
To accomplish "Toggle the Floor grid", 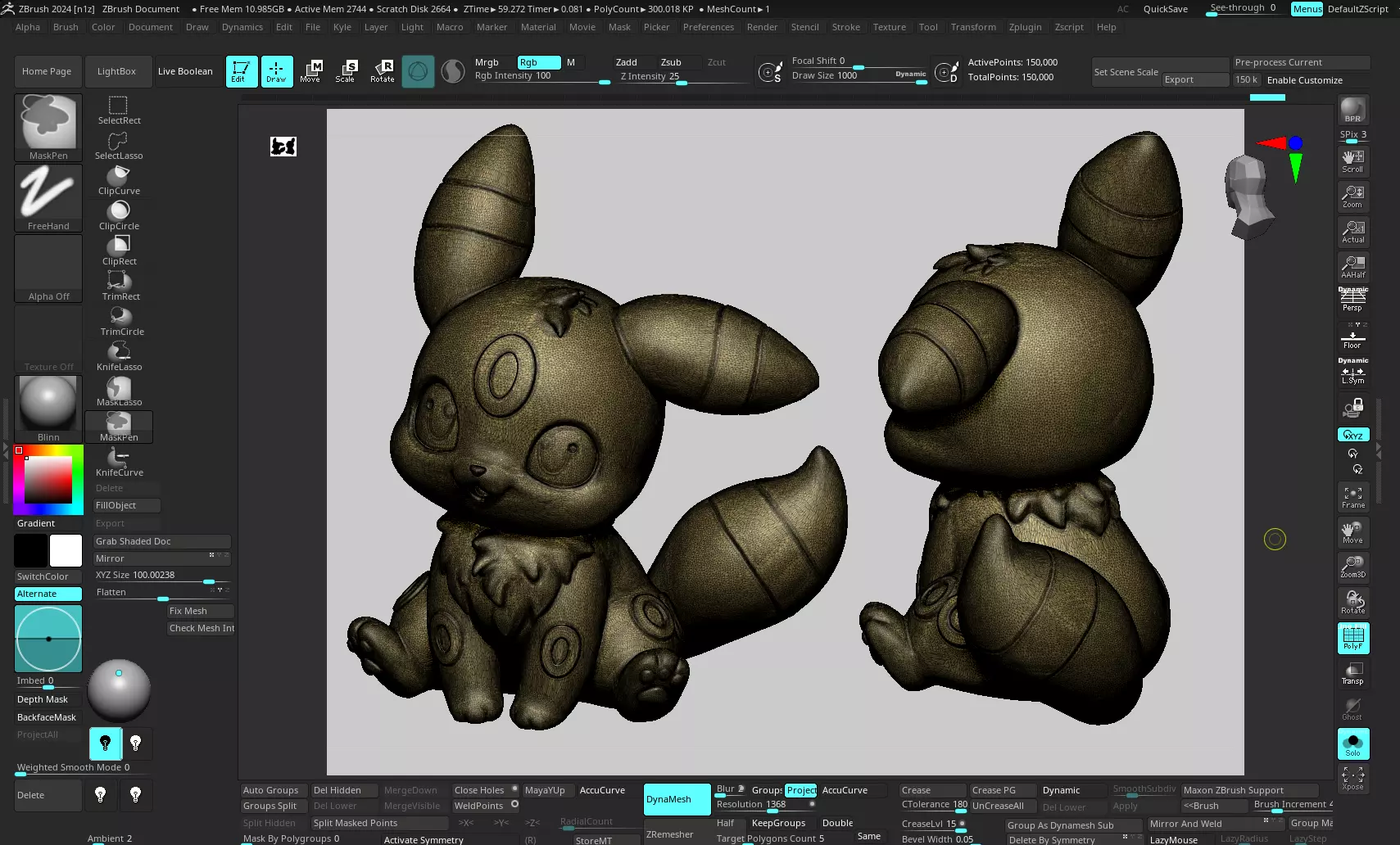I will [1352, 337].
